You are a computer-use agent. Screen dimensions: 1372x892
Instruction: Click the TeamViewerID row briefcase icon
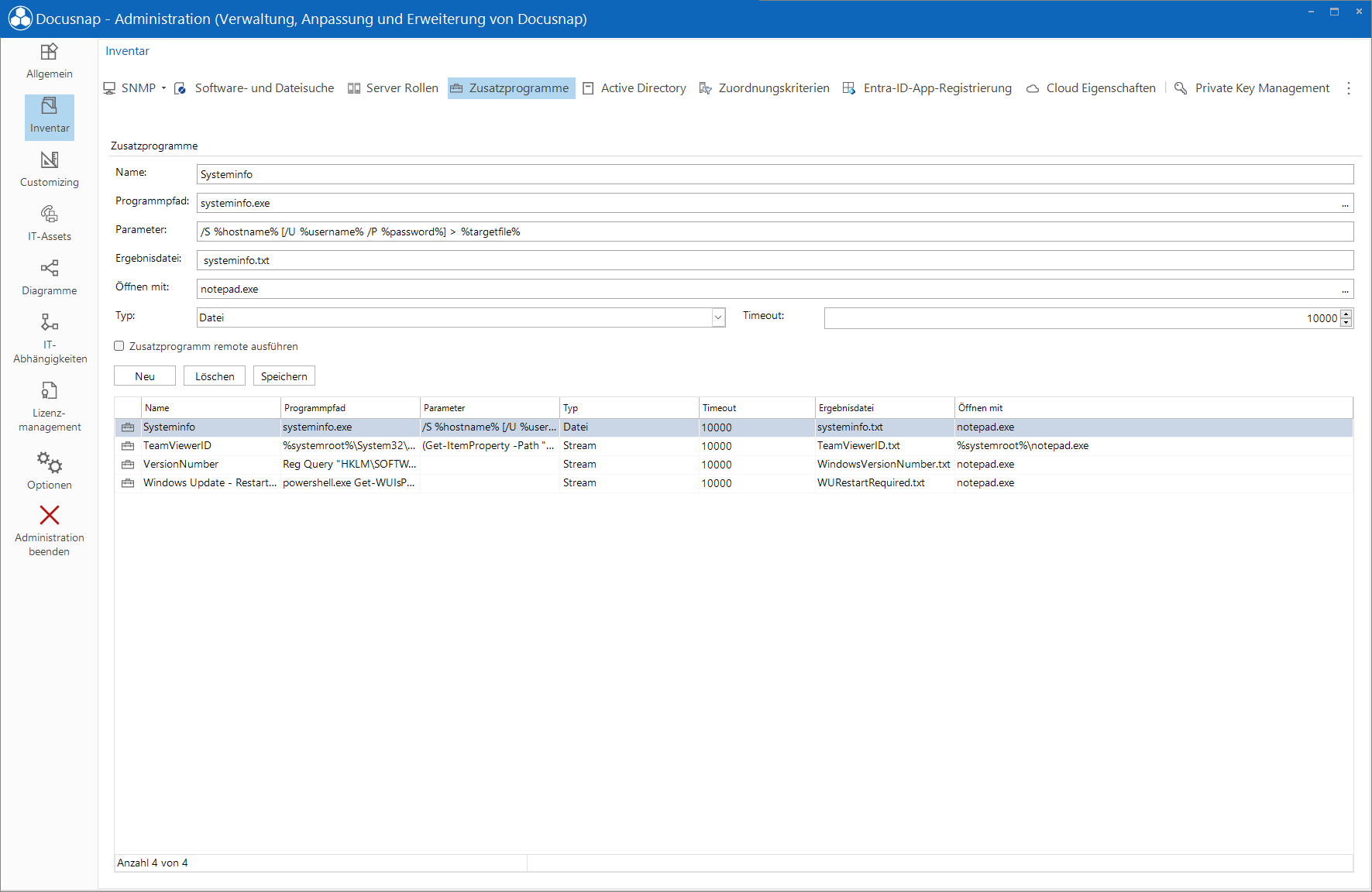(128, 446)
